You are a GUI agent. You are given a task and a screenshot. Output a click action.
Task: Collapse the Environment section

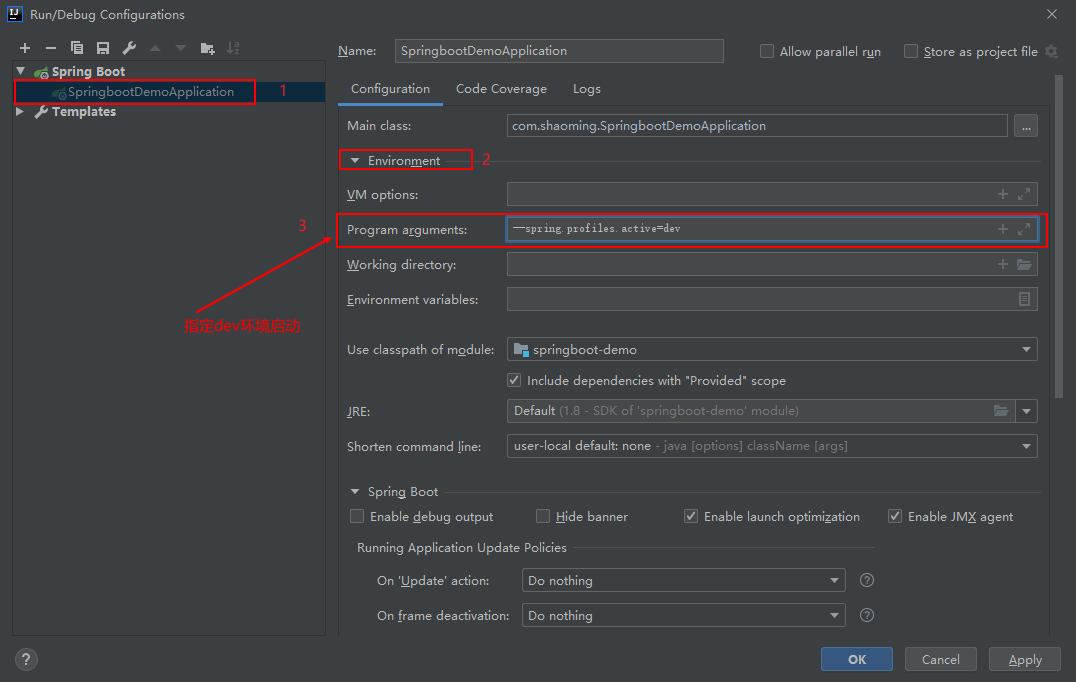click(x=354, y=161)
